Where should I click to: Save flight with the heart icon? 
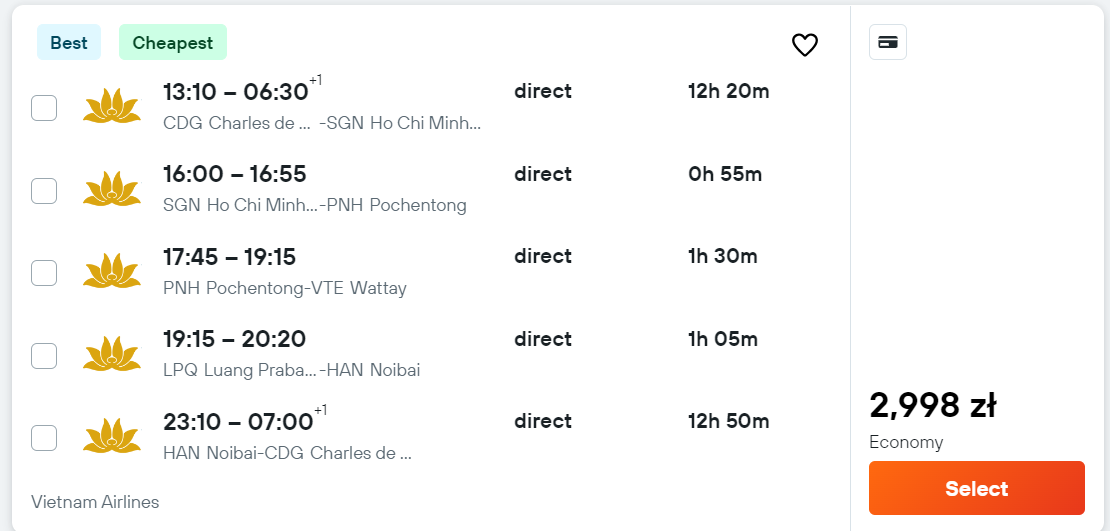(x=804, y=45)
